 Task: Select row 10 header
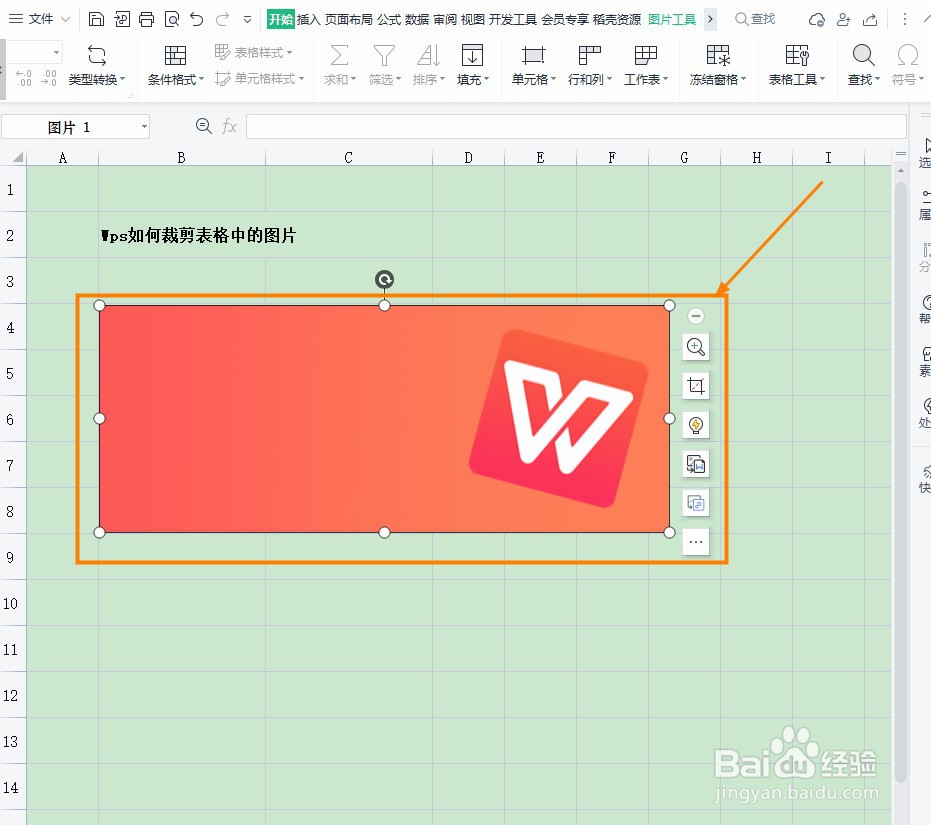pos(12,603)
